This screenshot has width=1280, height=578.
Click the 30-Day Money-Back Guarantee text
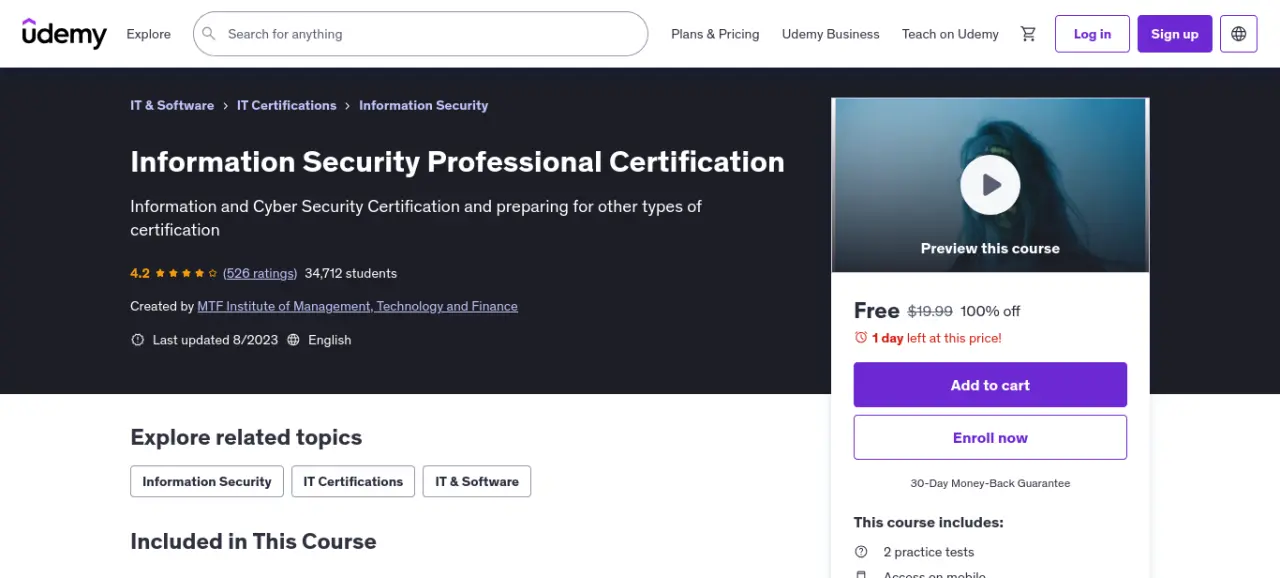coord(990,483)
